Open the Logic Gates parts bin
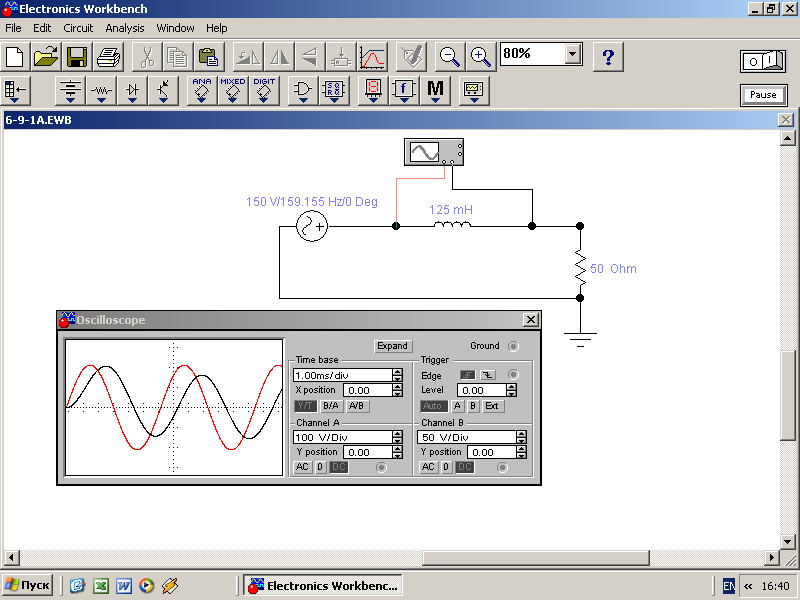Screen dimensions: 800x600 (x=303, y=91)
